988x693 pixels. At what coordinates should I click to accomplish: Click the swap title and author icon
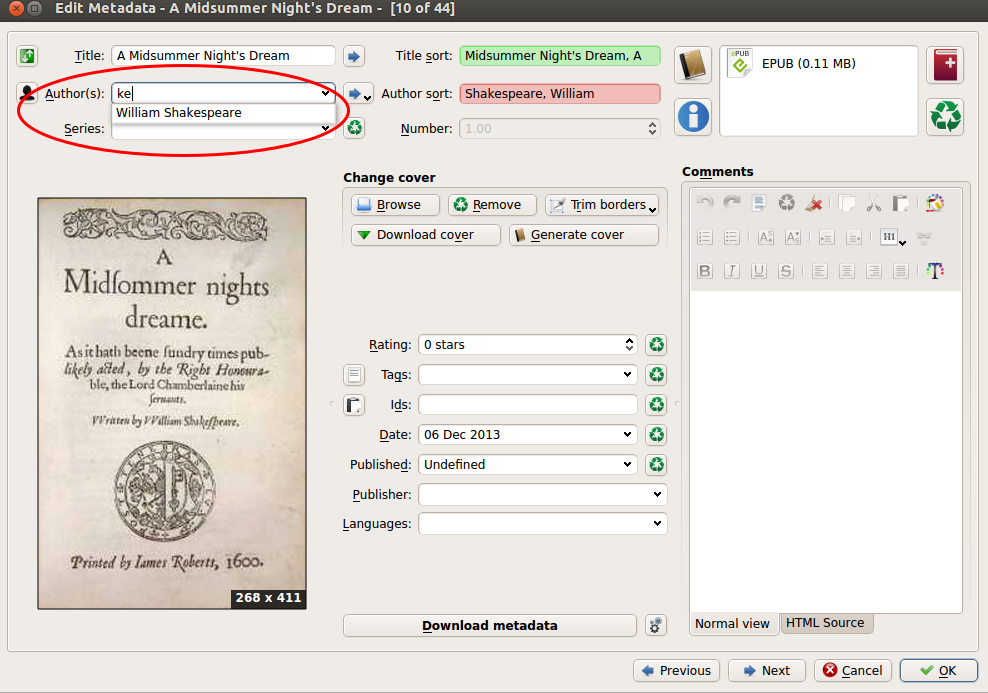pyautogui.click(x=27, y=56)
